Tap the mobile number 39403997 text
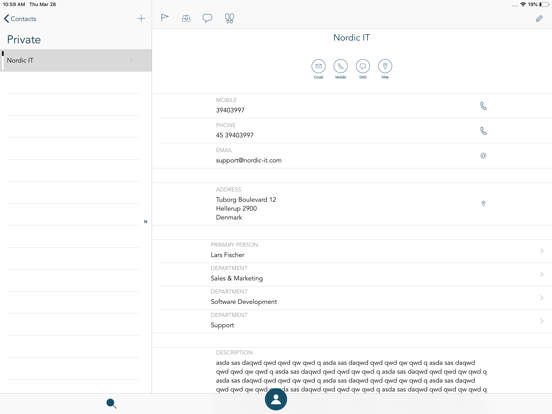Image resolution: width=552 pixels, height=414 pixels. tap(230, 110)
